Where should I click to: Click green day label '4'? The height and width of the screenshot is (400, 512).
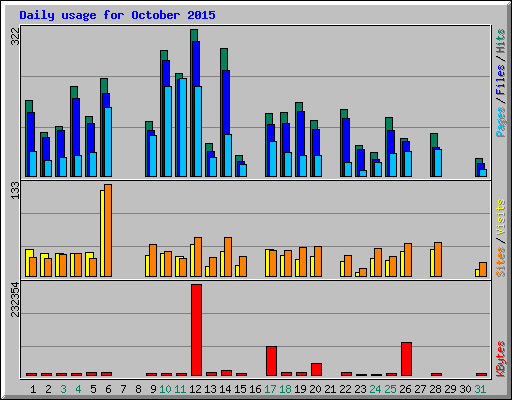click(78, 389)
